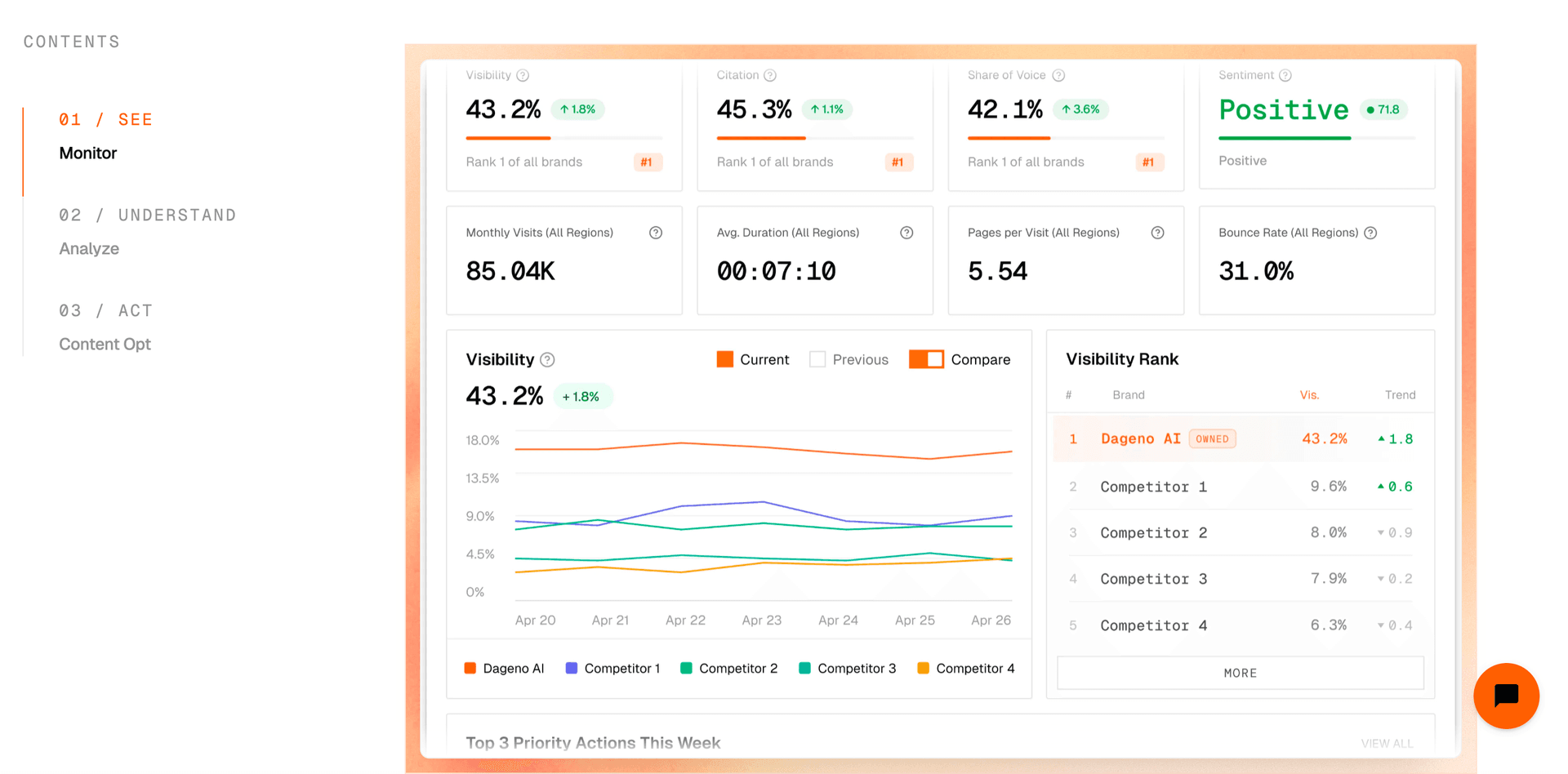Toggle Competitor 4 series in chart legend

[966, 668]
